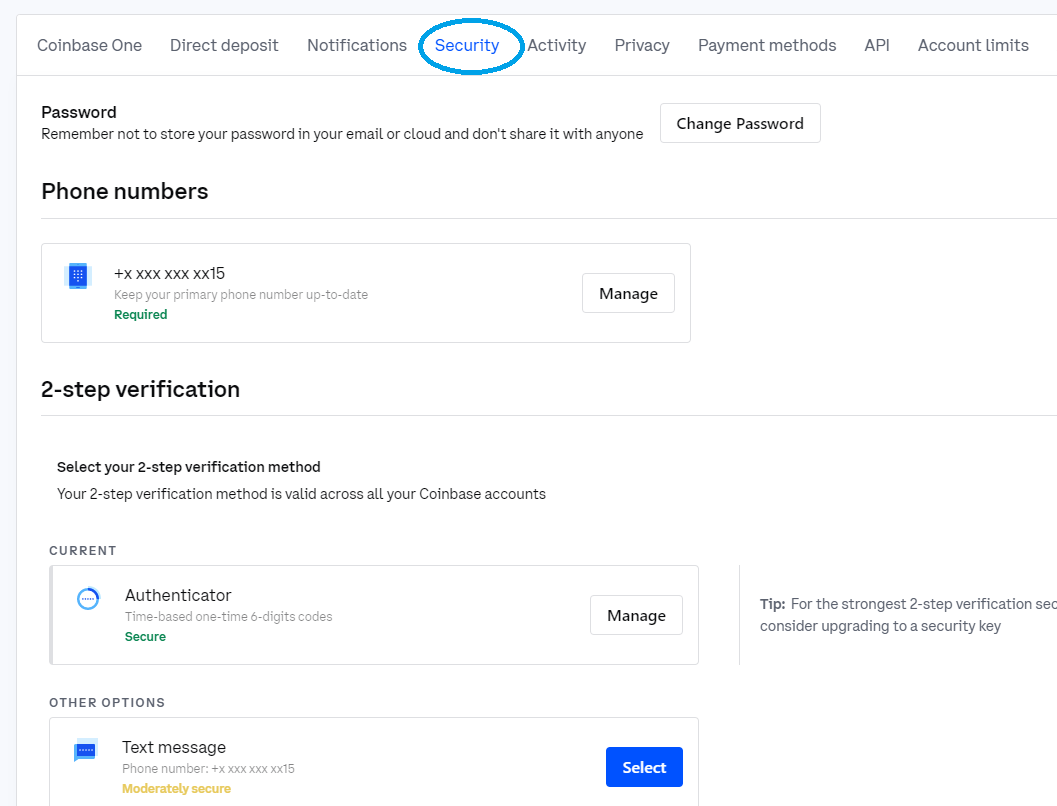Click the Password label
Image resolution: width=1057 pixels, height=806 pixels.
point(79,112)
